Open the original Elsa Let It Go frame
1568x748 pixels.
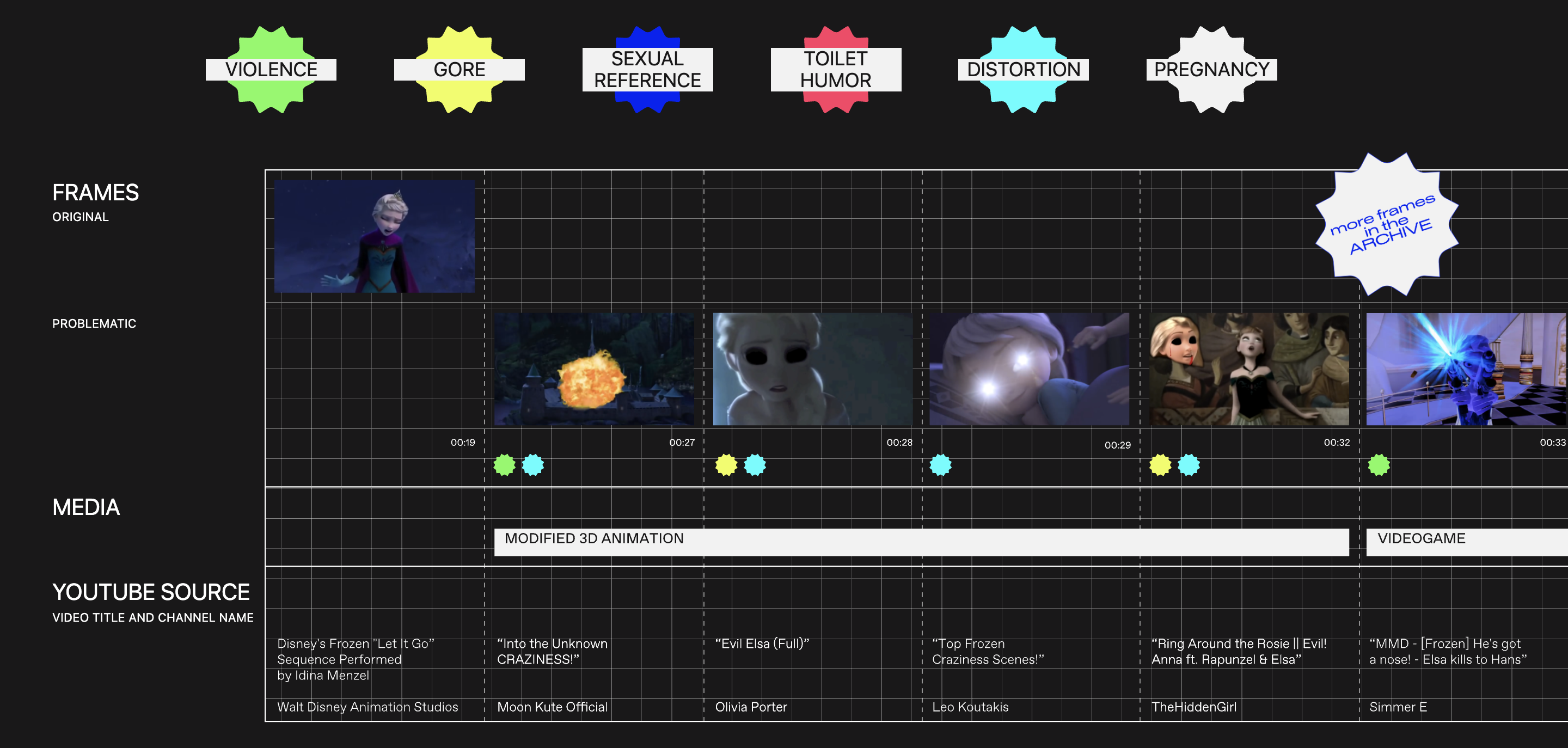375,236
